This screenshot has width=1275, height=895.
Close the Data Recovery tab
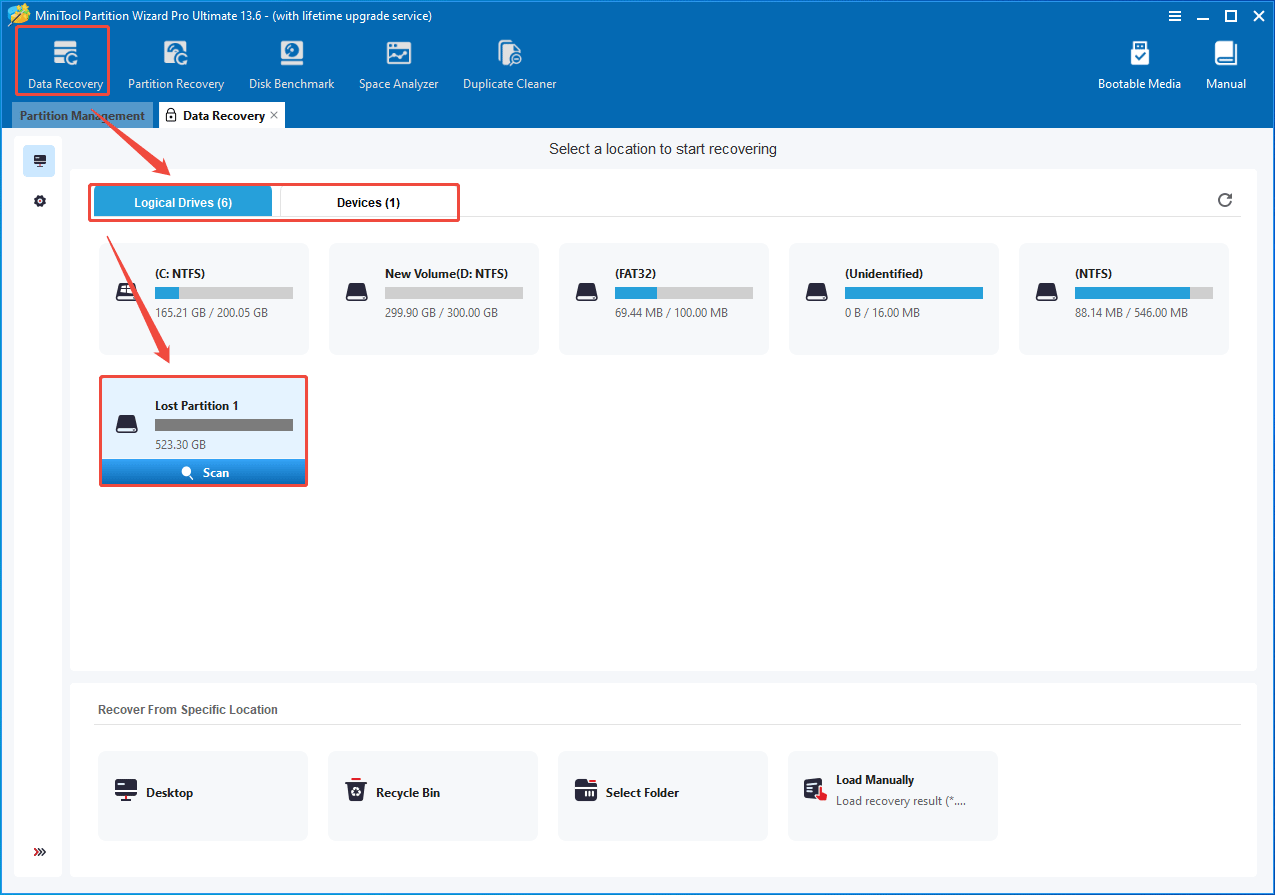(274, 116)
